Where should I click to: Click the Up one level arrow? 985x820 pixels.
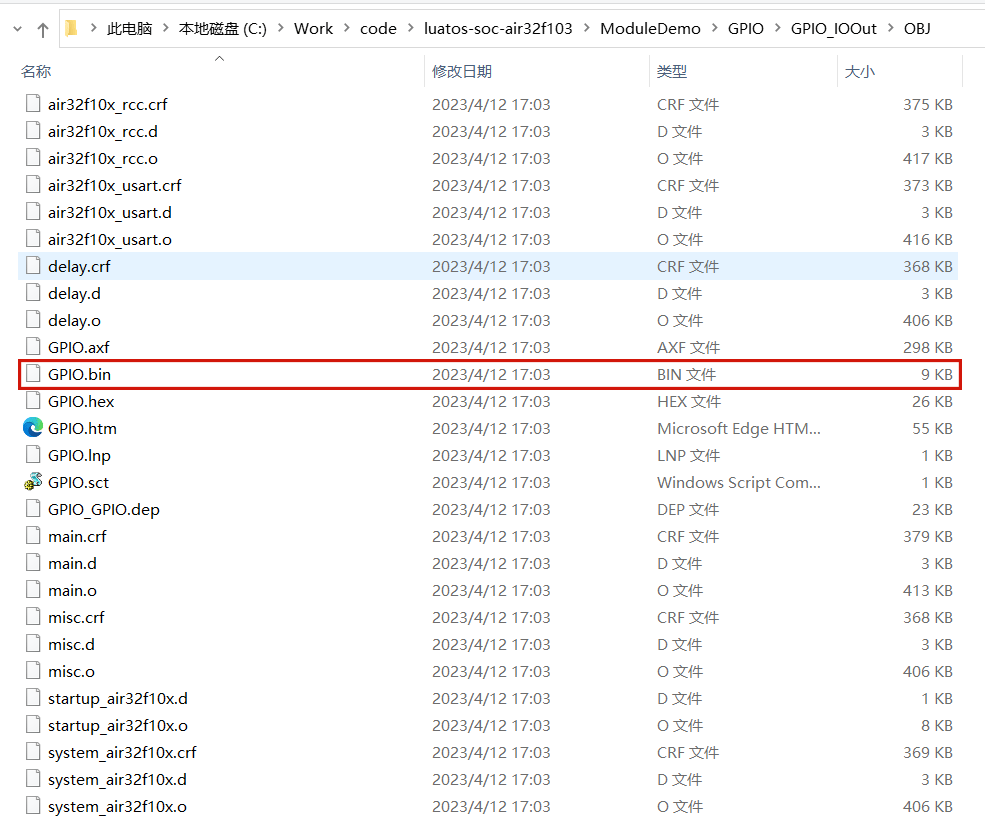43,30
